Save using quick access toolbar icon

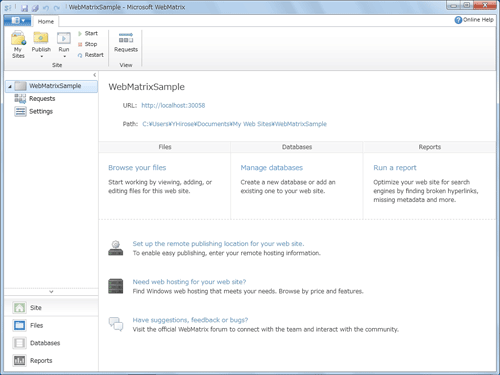[24, 7]
